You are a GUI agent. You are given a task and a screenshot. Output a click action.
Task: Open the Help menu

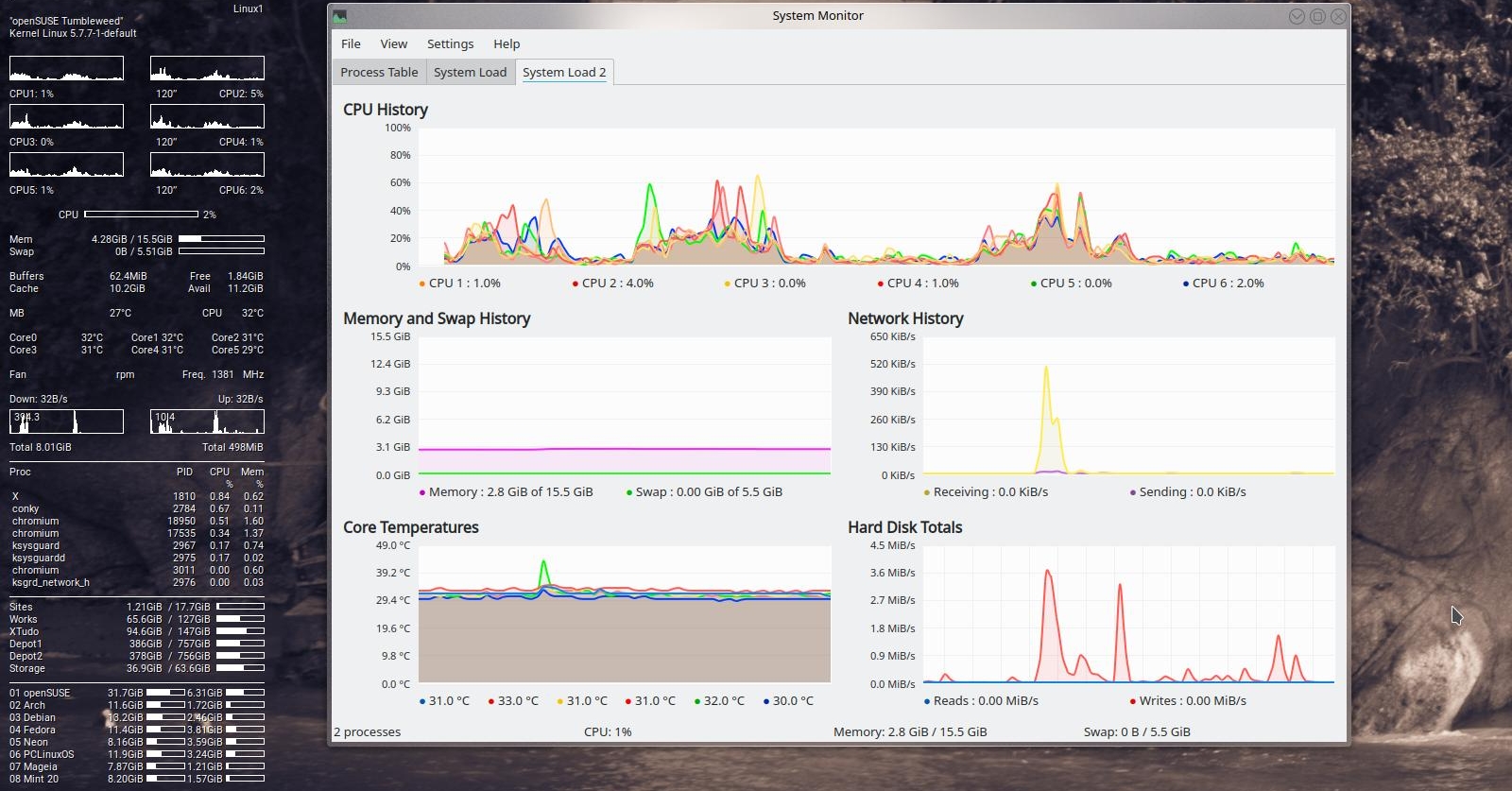tap(507, 43)
